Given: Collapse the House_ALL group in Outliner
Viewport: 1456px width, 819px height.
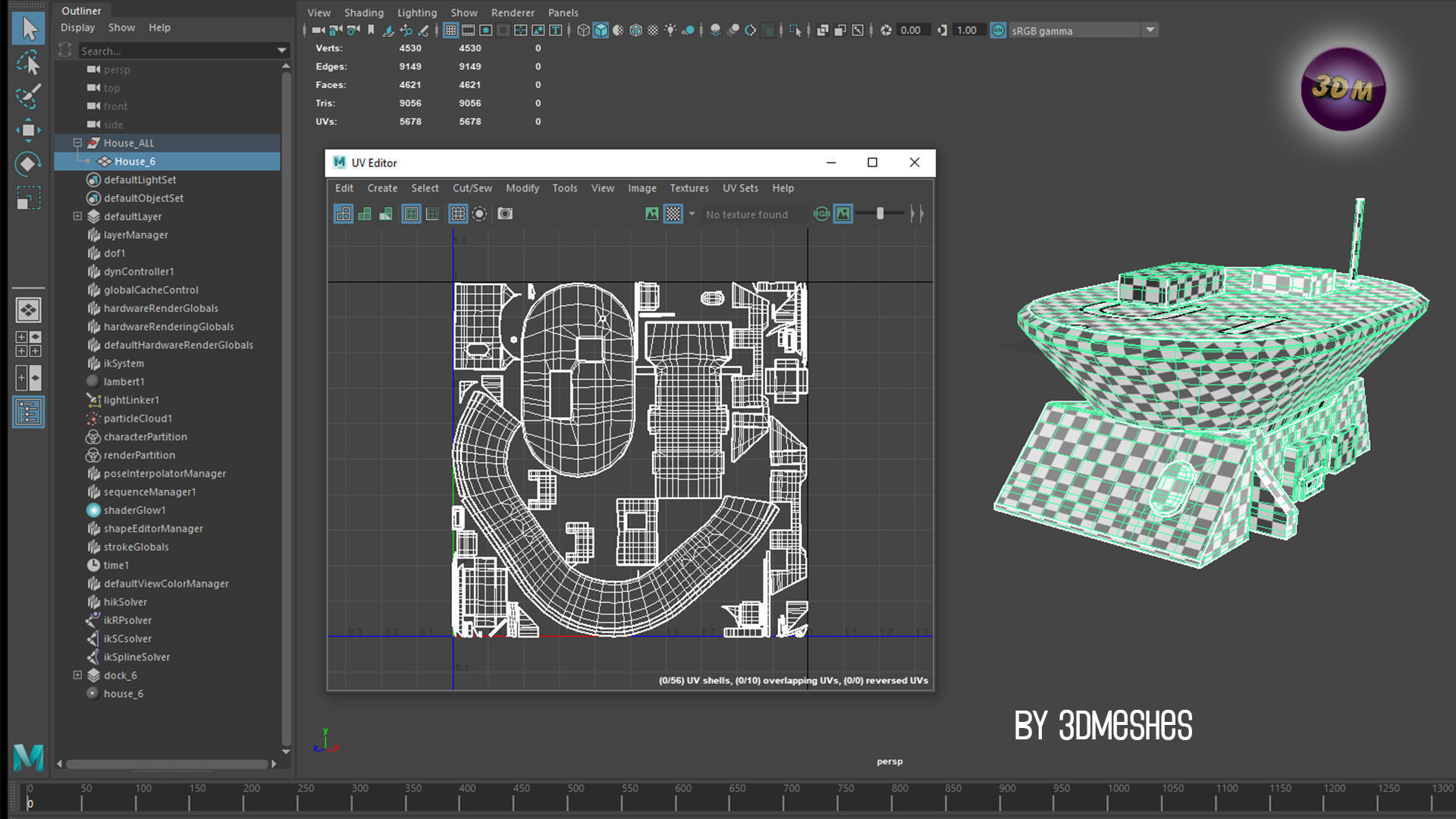Looking at the screenshot, I should (77, 143).
